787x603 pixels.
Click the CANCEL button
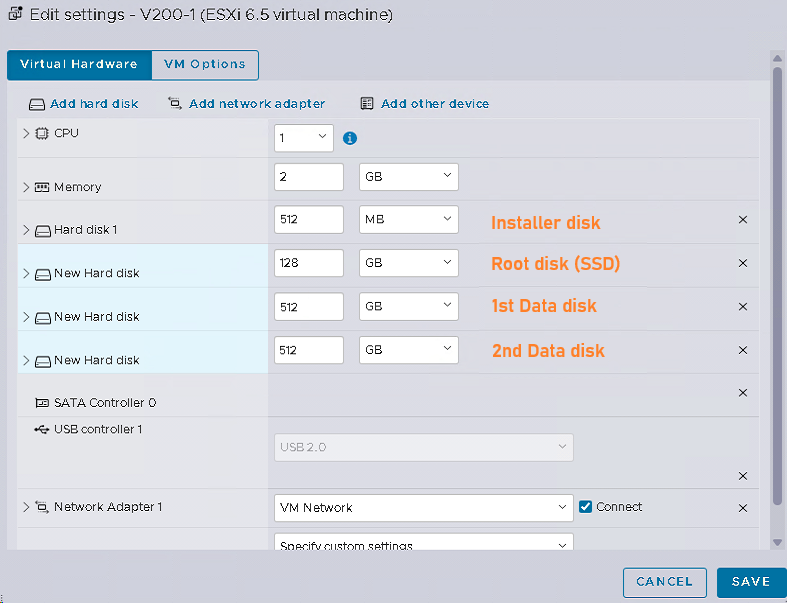[x=665, y=582]
